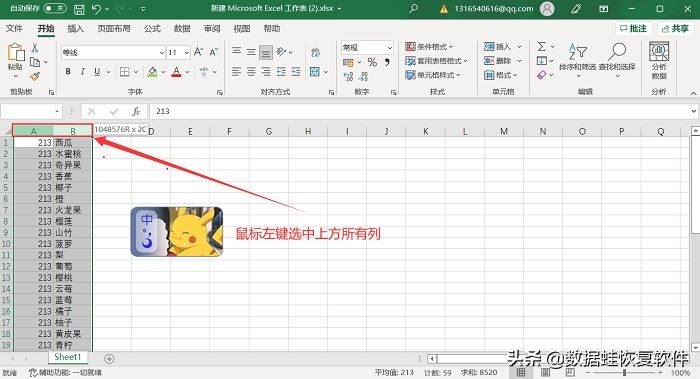Switch to Page Layout view in status bar
Viewport: 700px width, 379px height.
click(546, 372)
